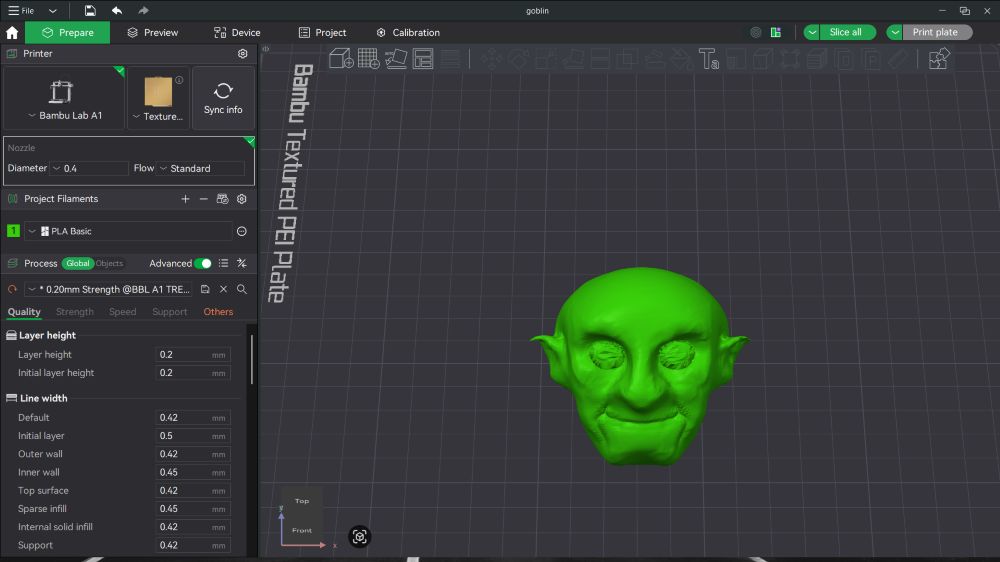Viewport: 1000px width, 562px height.
Task: Click the fit camera view icon
Action: point(360,537)
